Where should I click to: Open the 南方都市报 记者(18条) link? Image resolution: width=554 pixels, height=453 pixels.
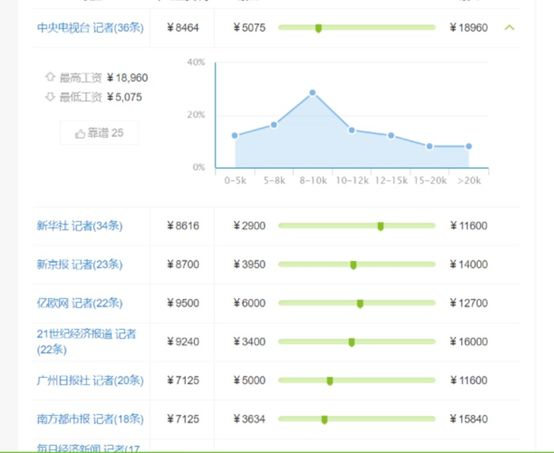[x=90, y=419]
